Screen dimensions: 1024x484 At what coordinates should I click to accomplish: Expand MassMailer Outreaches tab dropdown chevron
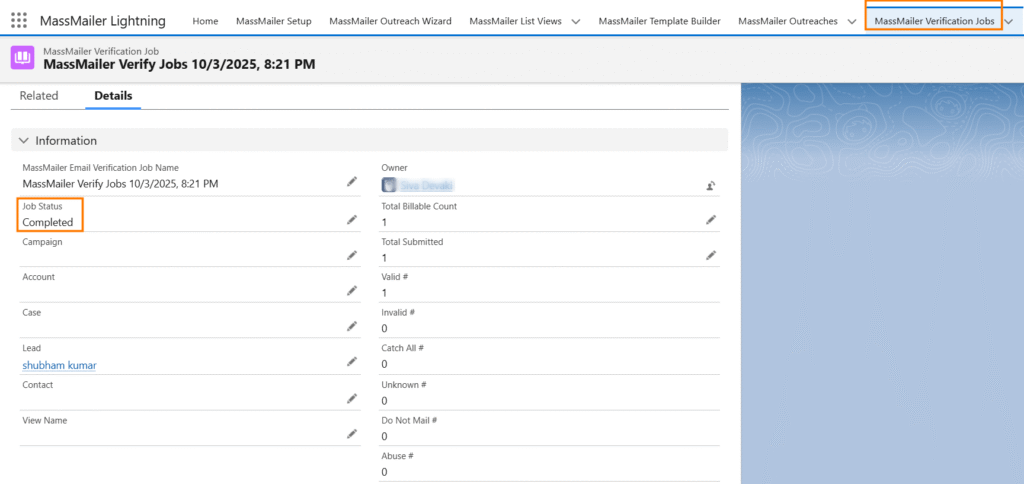(x=851, y=22)
